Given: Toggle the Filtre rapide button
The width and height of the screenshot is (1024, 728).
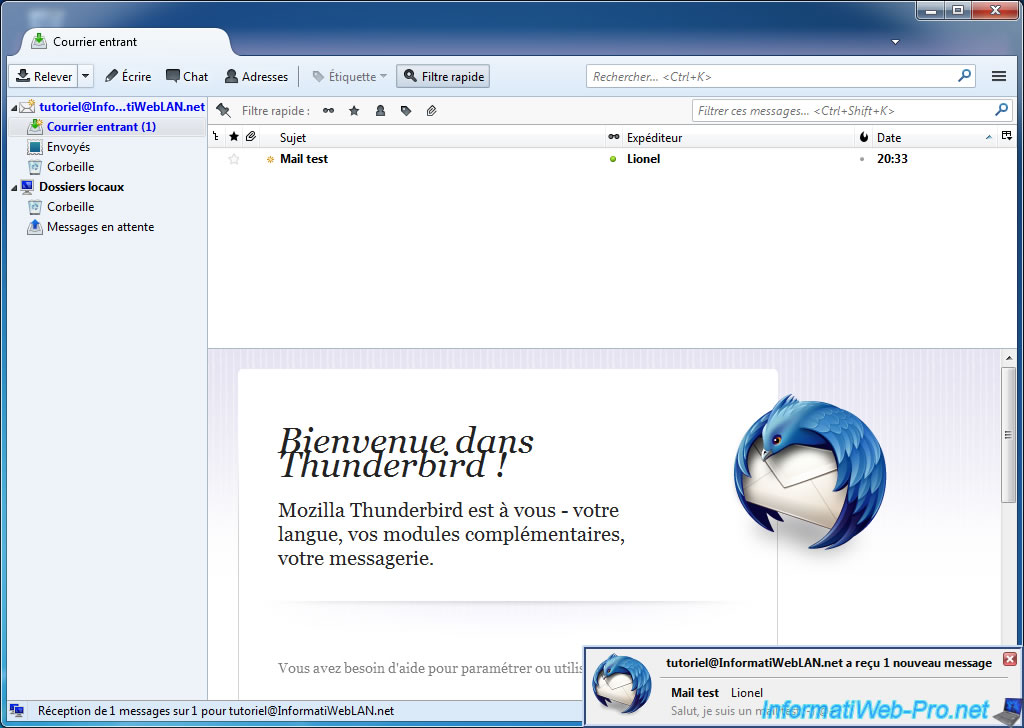Looking at the screenshot, I should [x=443, y=76].
